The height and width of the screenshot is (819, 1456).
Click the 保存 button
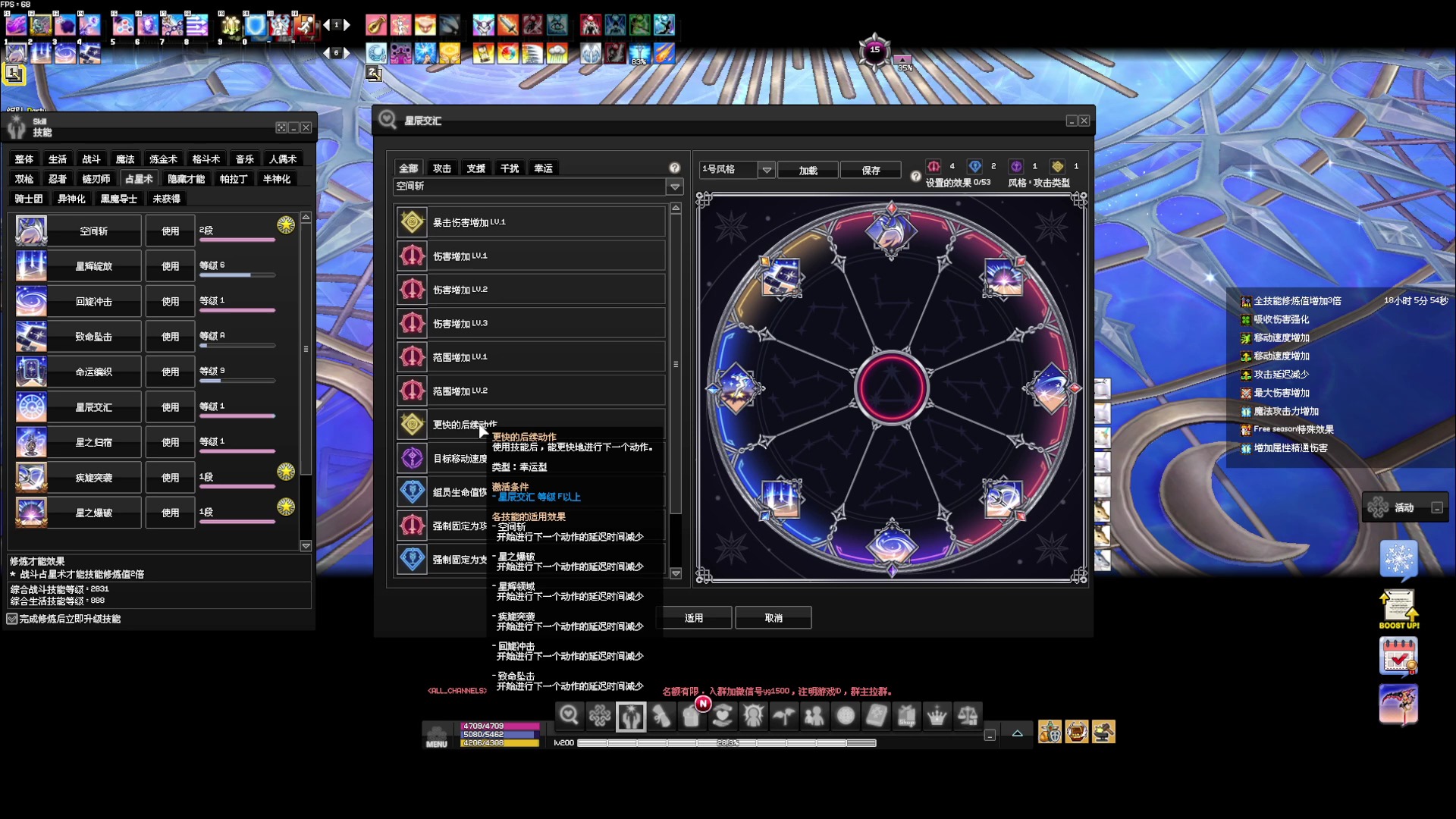[871, 171]
